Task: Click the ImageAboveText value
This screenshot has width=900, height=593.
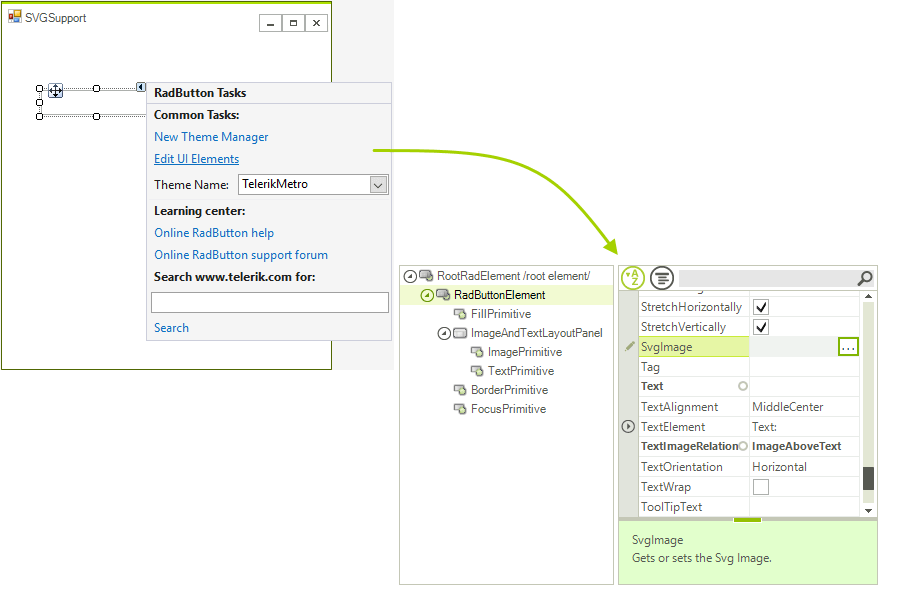Action: (x=804, y=446)
